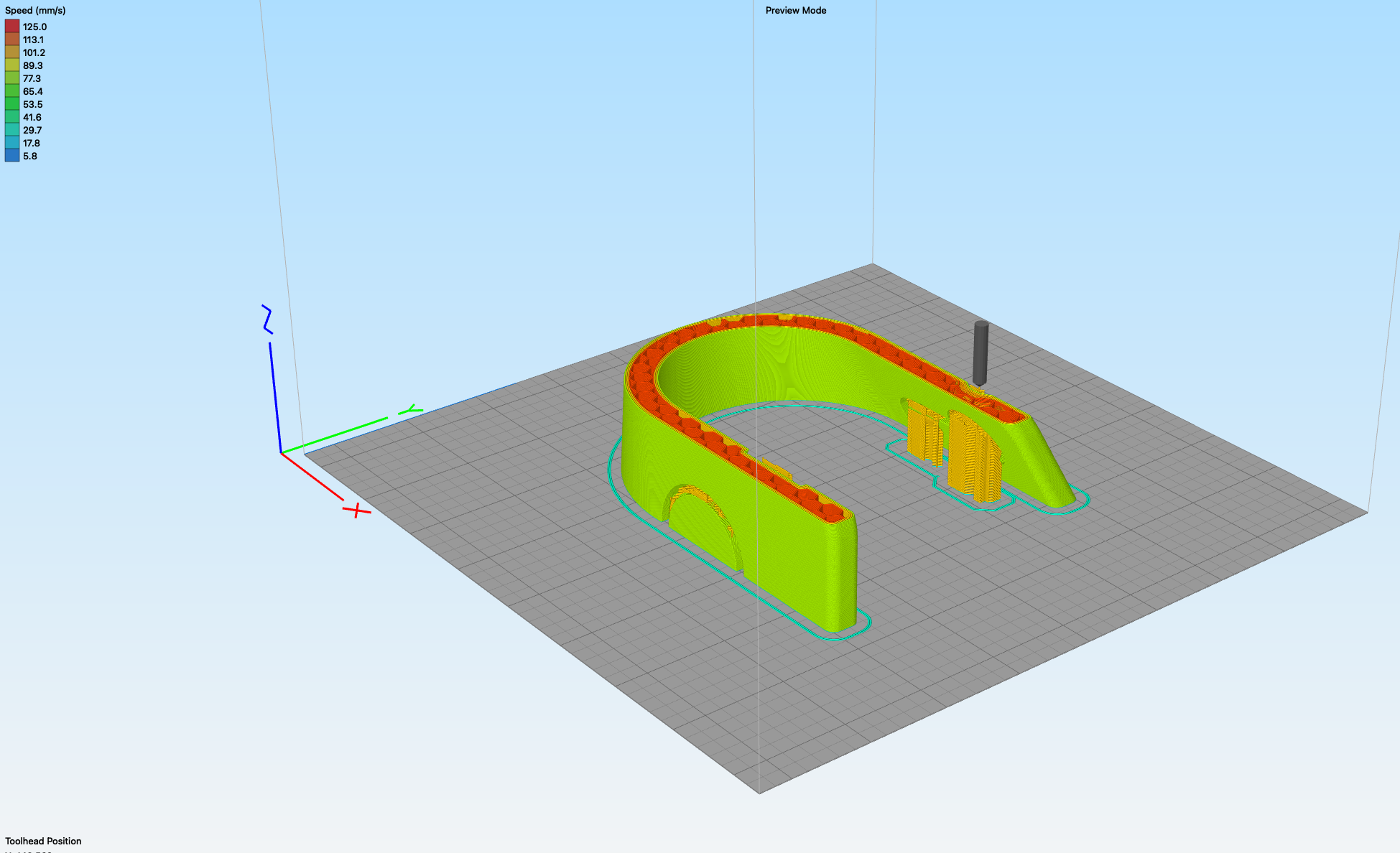
Task: Click the '125.0' legend value text
Action: point(34,27)
